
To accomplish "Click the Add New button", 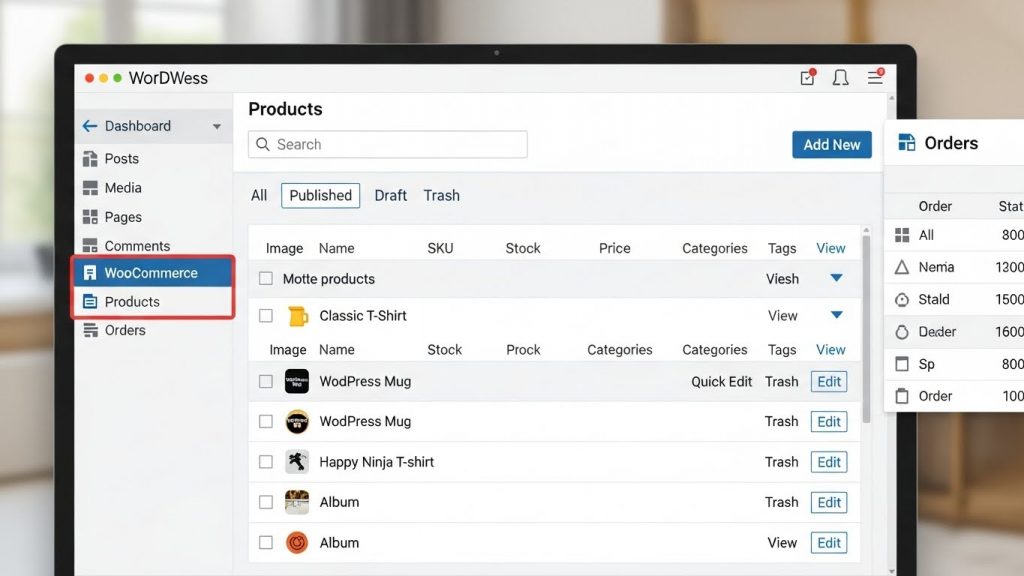I will click(x=832, y=144).
